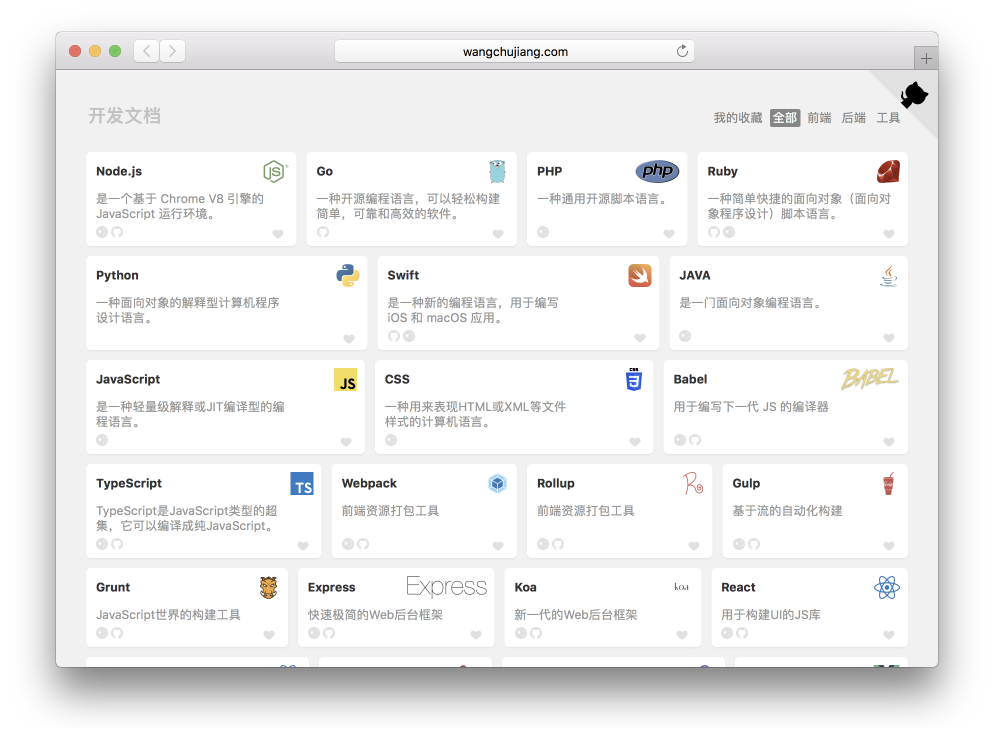Viewport: 994px width, 747px height.
Task: Select the 全部 filter tab
Action: coord(785,118)
